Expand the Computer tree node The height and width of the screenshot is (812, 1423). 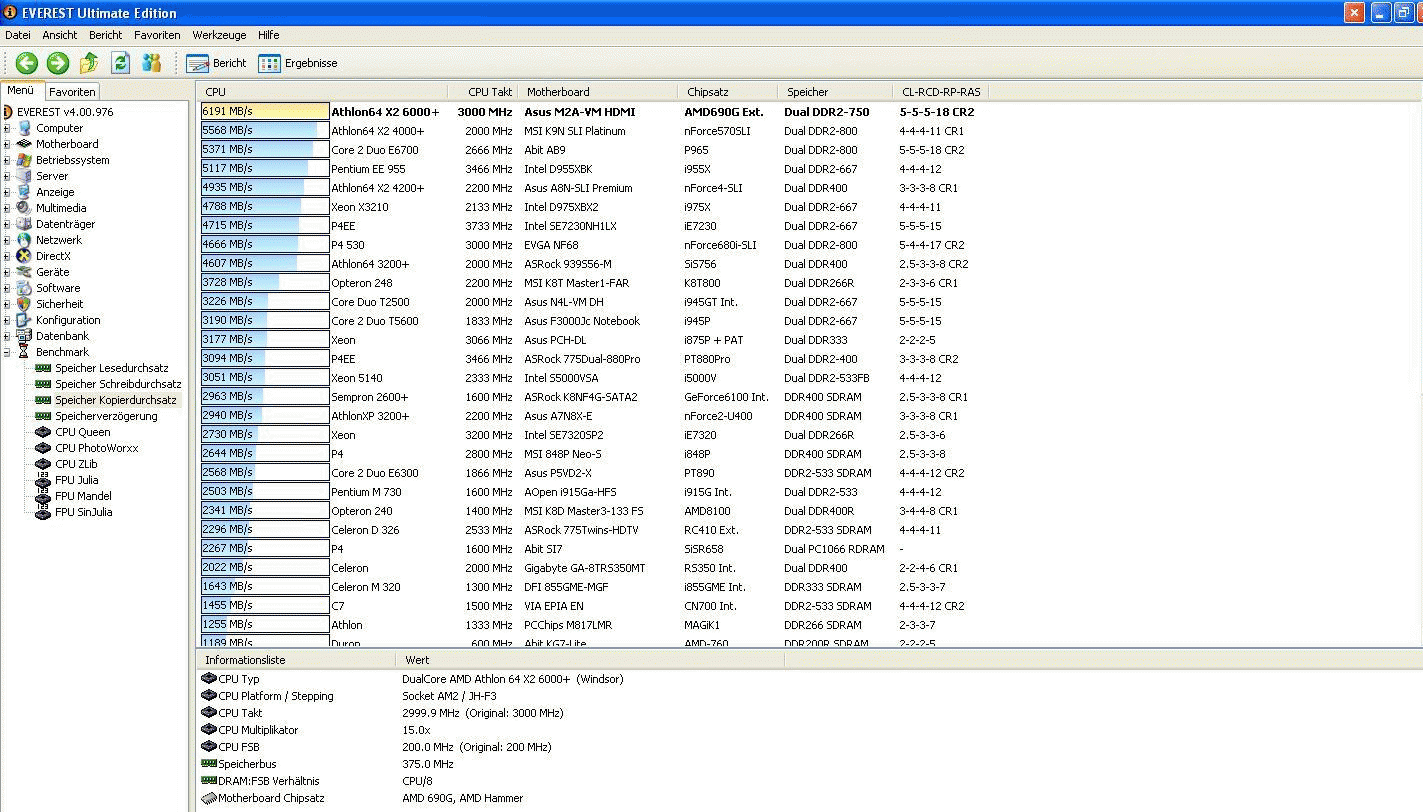click(7, 128)
